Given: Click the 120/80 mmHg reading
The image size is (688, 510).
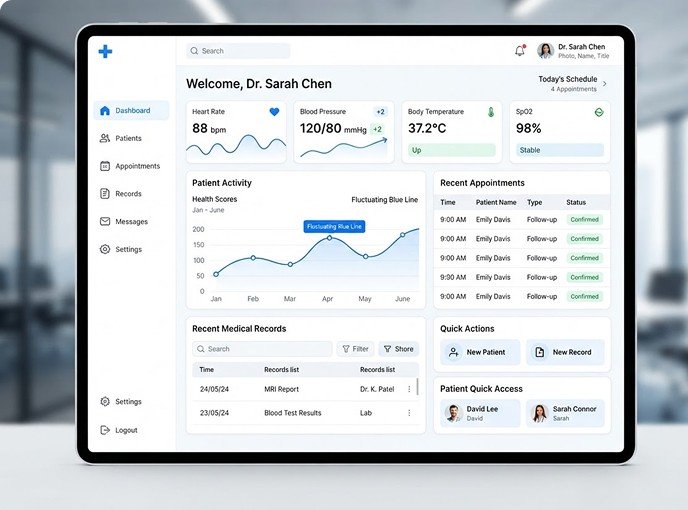Looking at the screenshot, I should click(333, 129).
